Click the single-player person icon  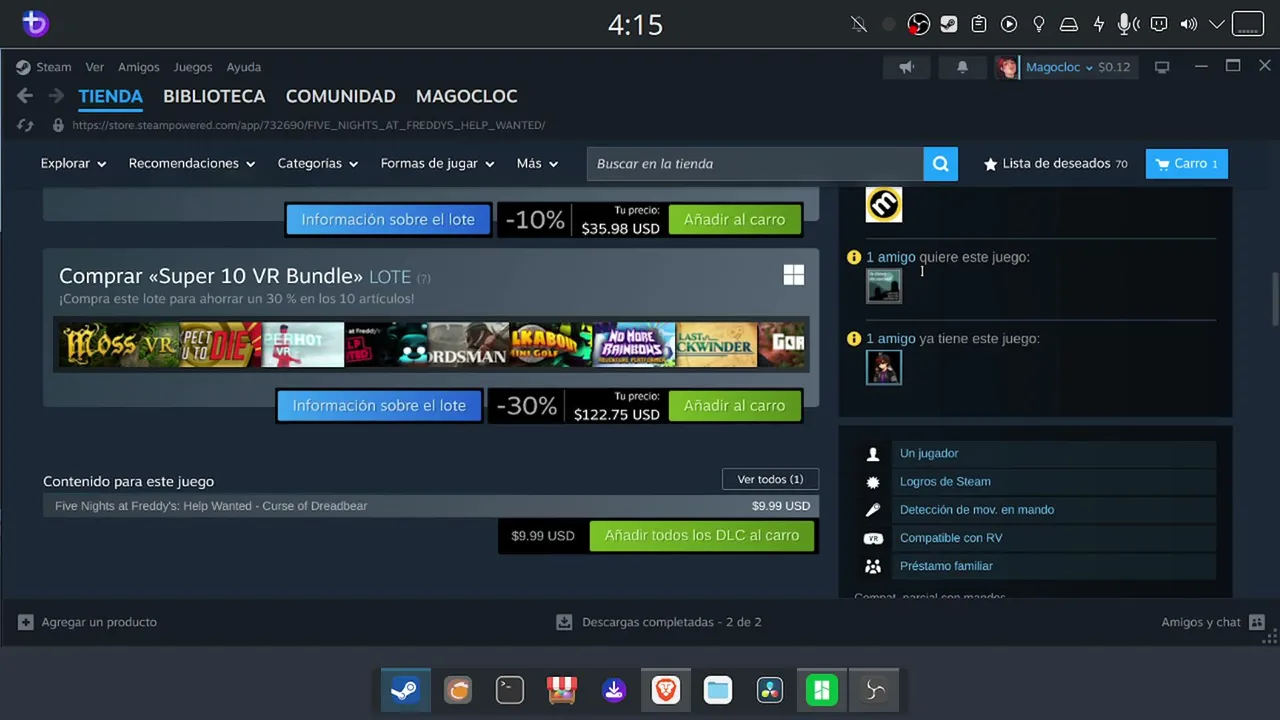[873, 454]
